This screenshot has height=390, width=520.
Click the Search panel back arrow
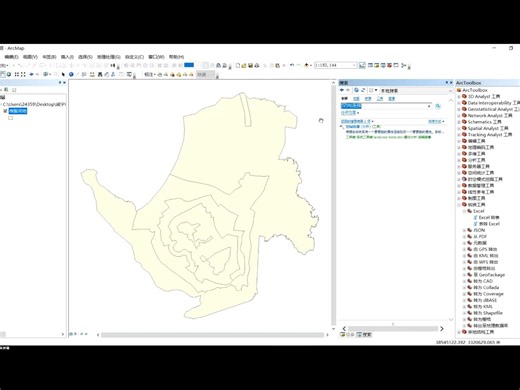pos(342,90)
